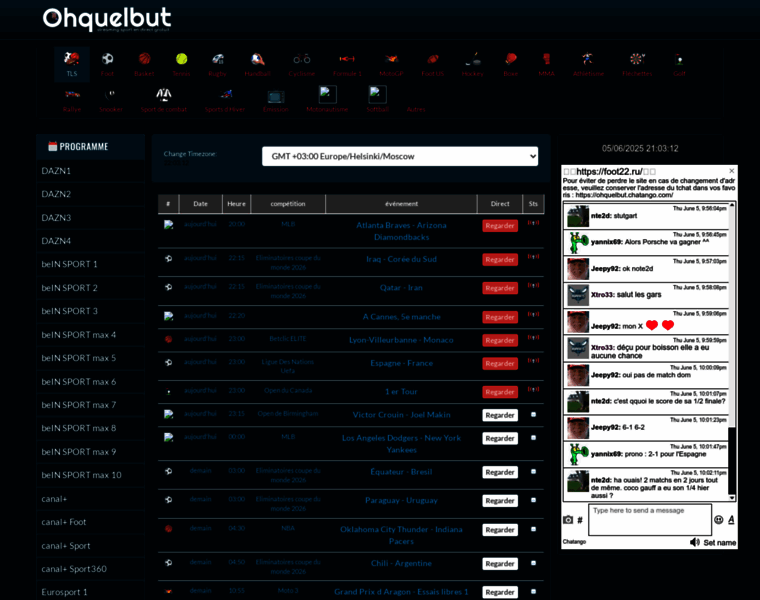This screenshot has width=760, height=600.
Task: Open Équateur - Bresil event link
Action: (401, 472)
